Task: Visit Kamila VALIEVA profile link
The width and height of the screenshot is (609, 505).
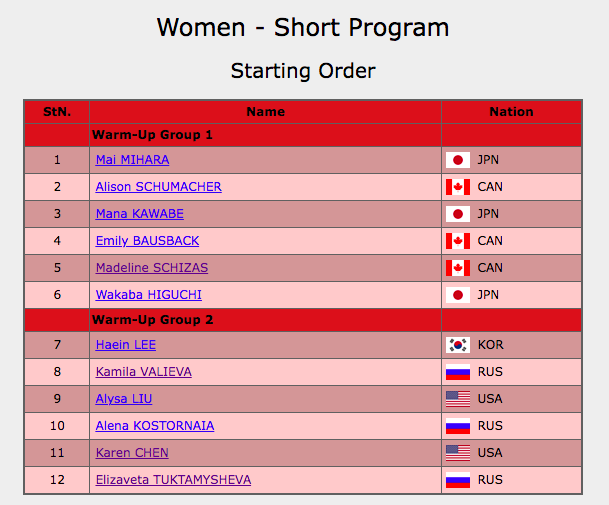Action: click(143, 372)
